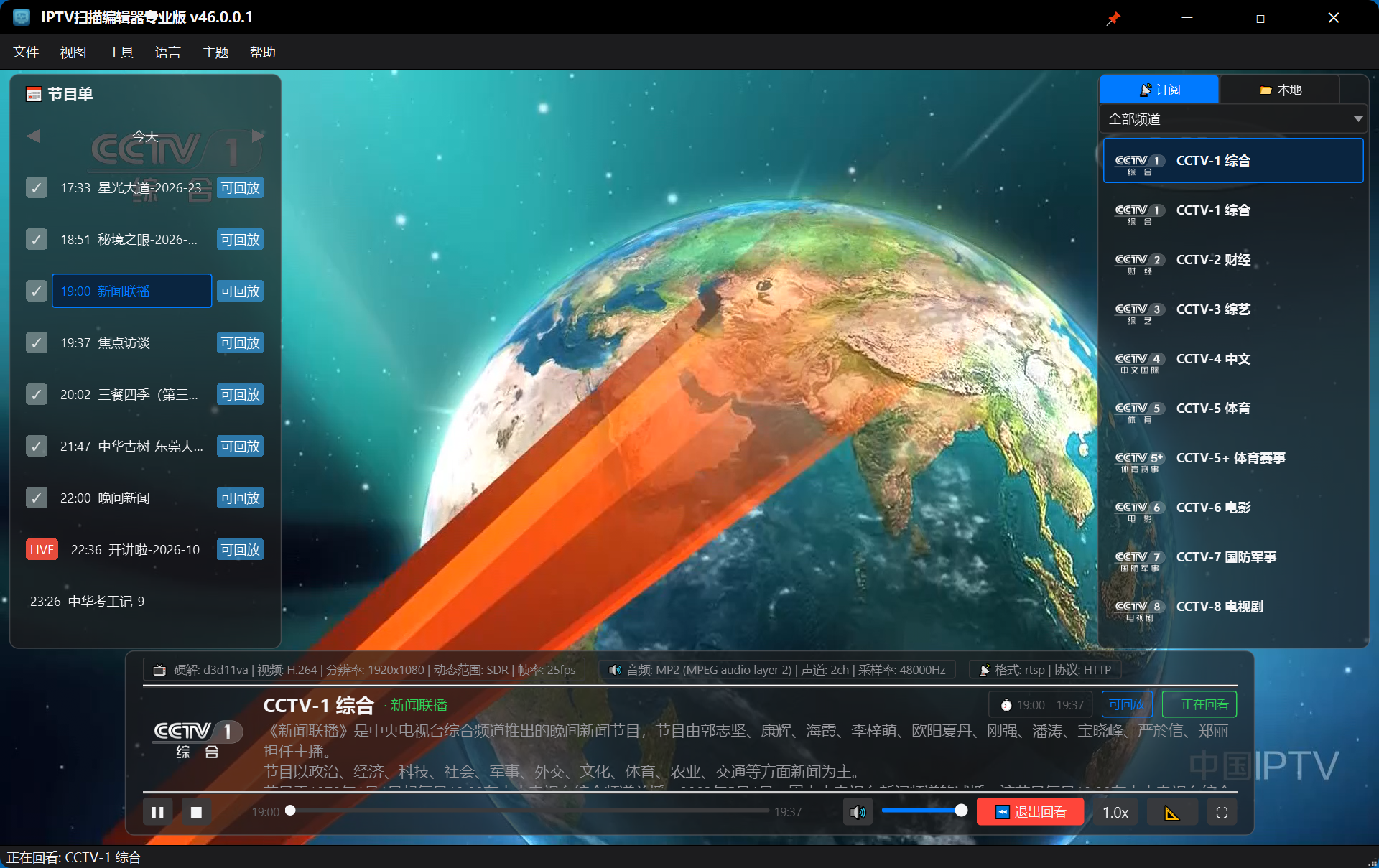Enter fullscreen mode

pos(1222,812)
